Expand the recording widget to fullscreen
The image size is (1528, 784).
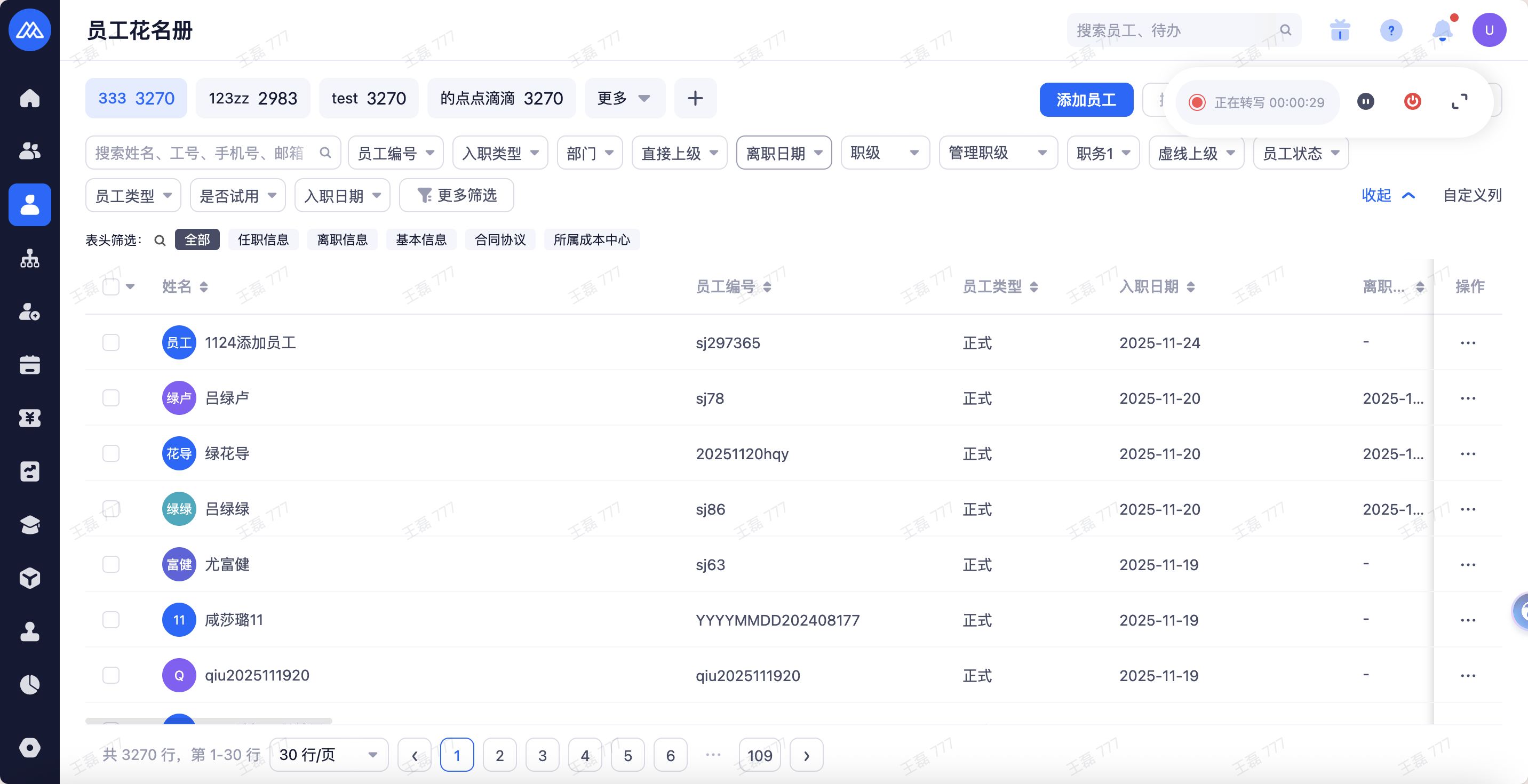[x=1459, y=102]
